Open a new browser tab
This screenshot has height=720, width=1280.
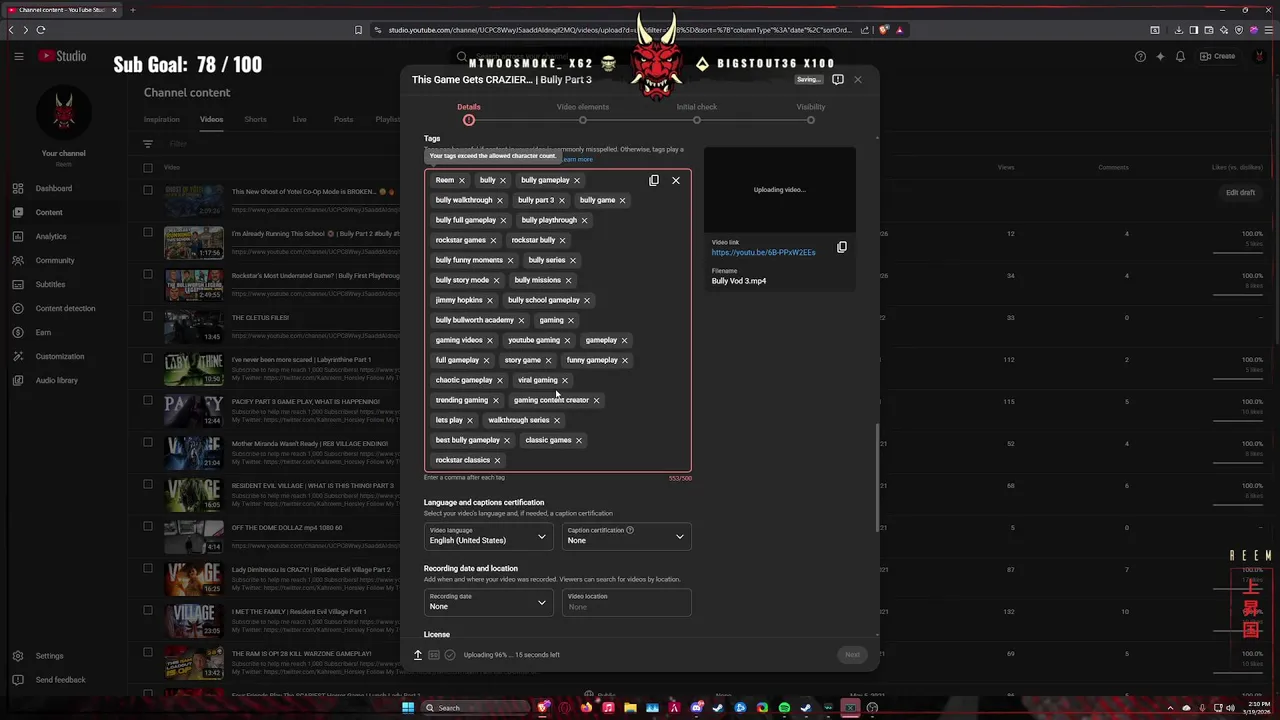click(x=132, y=10)
